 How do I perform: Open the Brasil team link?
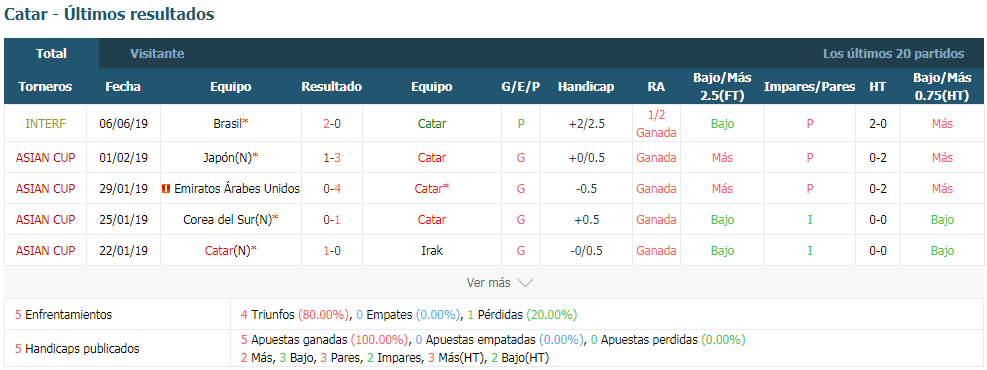point(227,124)
